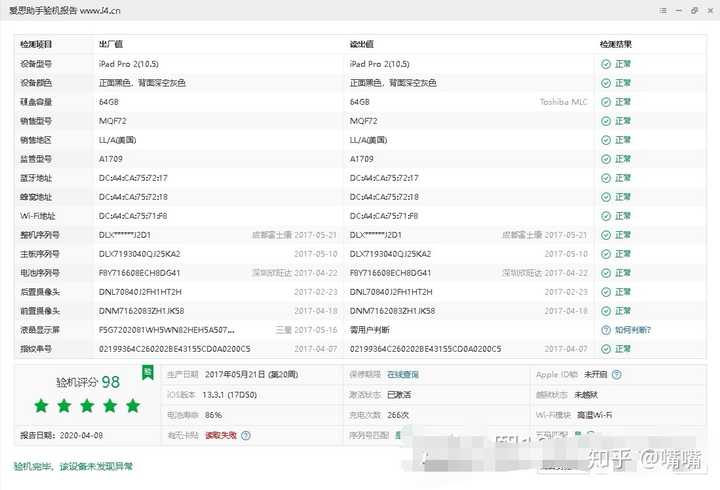720x490 pixels.
Task: Open the 在线查询 warranty link
Action: (x=403, y=374)
